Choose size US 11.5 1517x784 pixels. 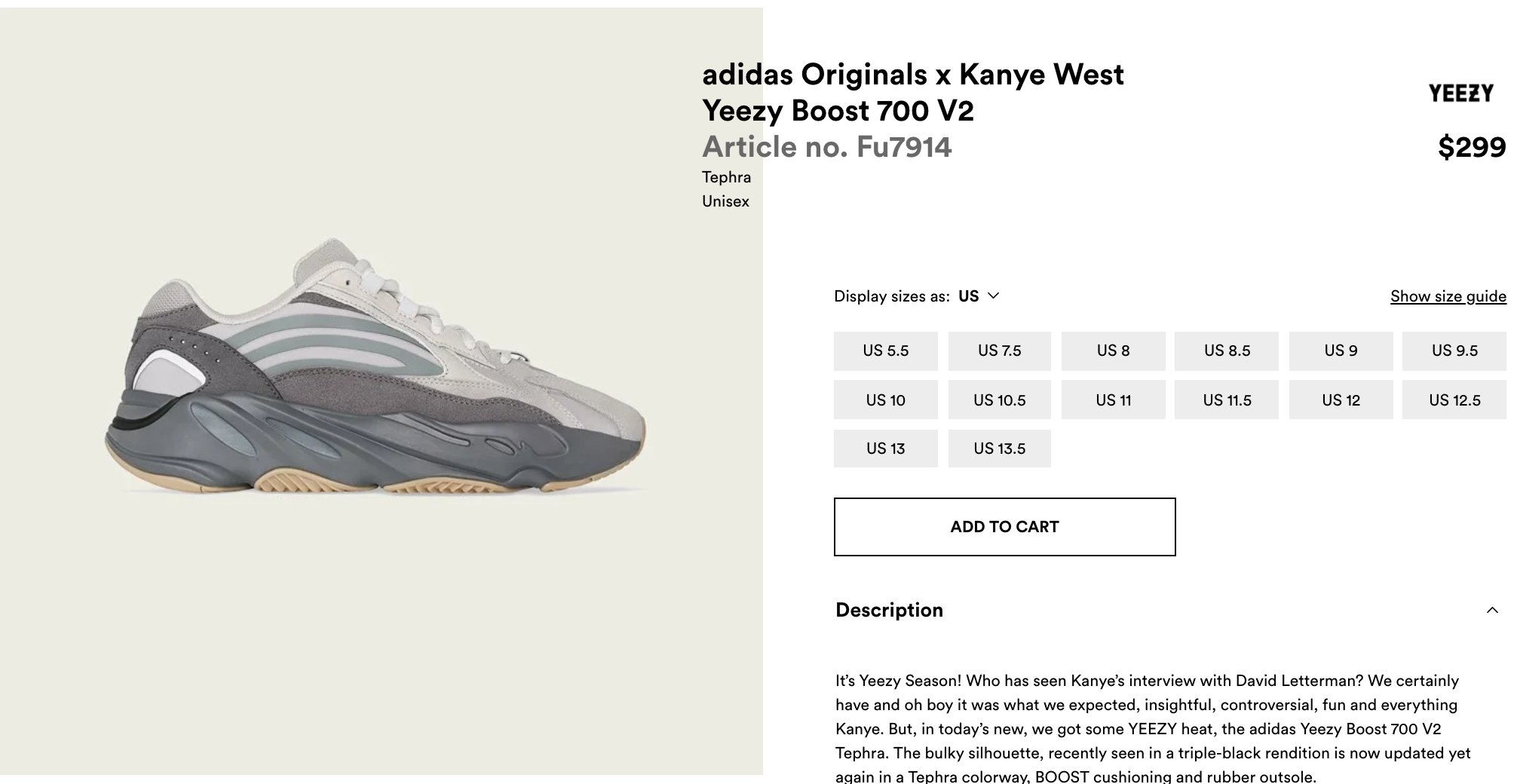(1227, 400)
